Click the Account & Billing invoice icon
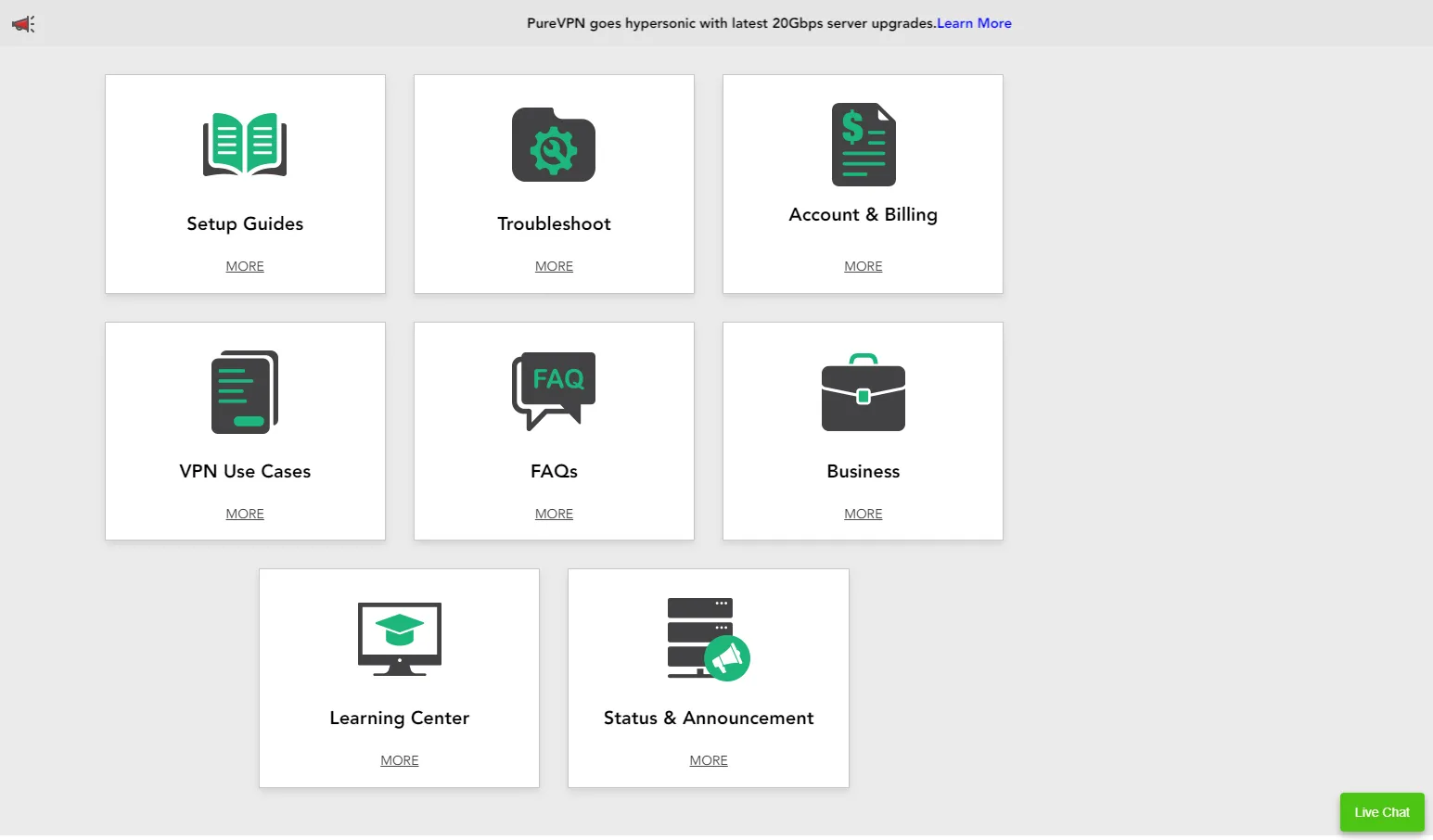Screen dimensions: 1433x840 coord(864,145)
